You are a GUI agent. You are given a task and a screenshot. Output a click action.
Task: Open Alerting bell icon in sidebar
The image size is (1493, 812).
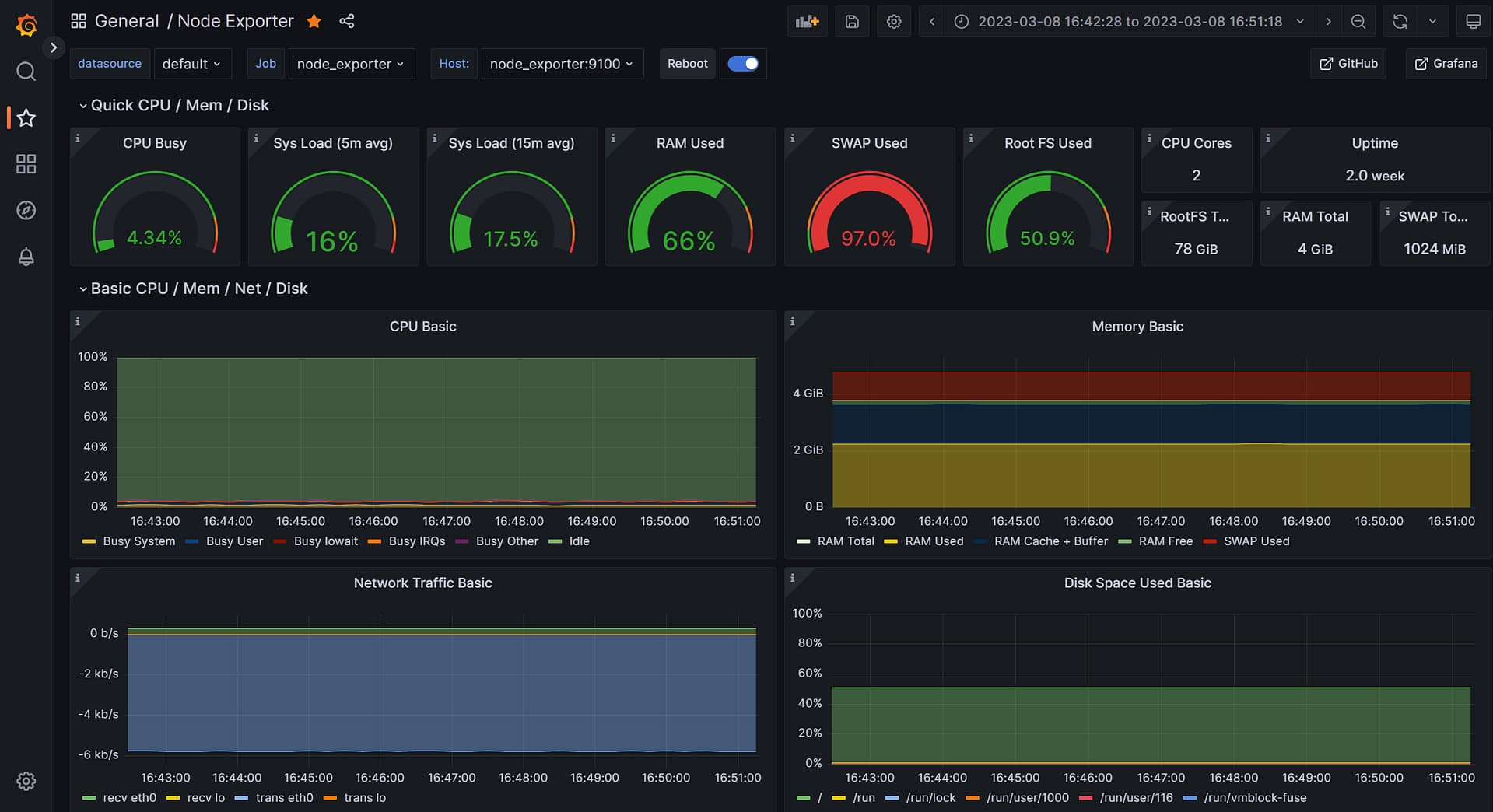[x=26, y=257]
